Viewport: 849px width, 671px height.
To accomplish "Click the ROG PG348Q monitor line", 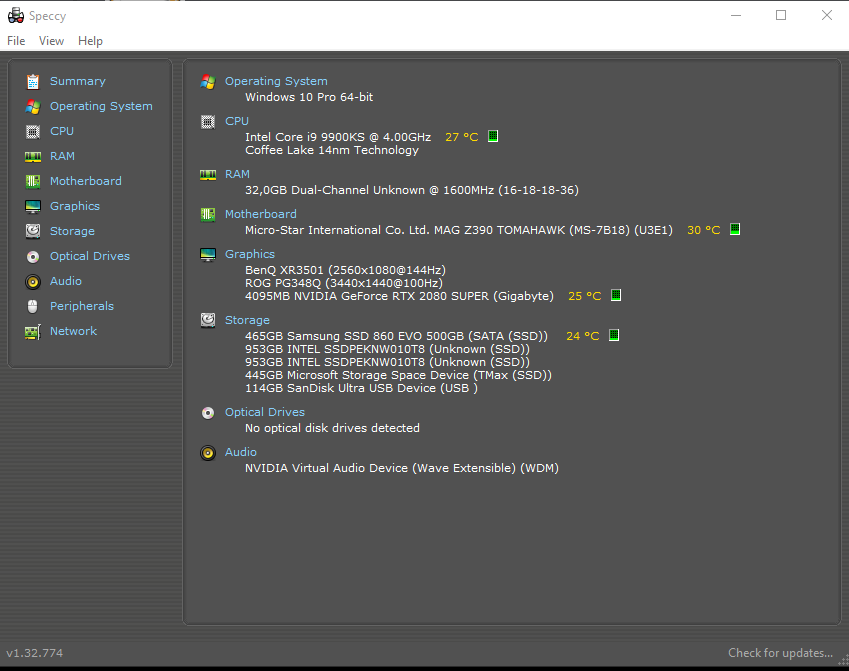I will (x=344, y=283).
